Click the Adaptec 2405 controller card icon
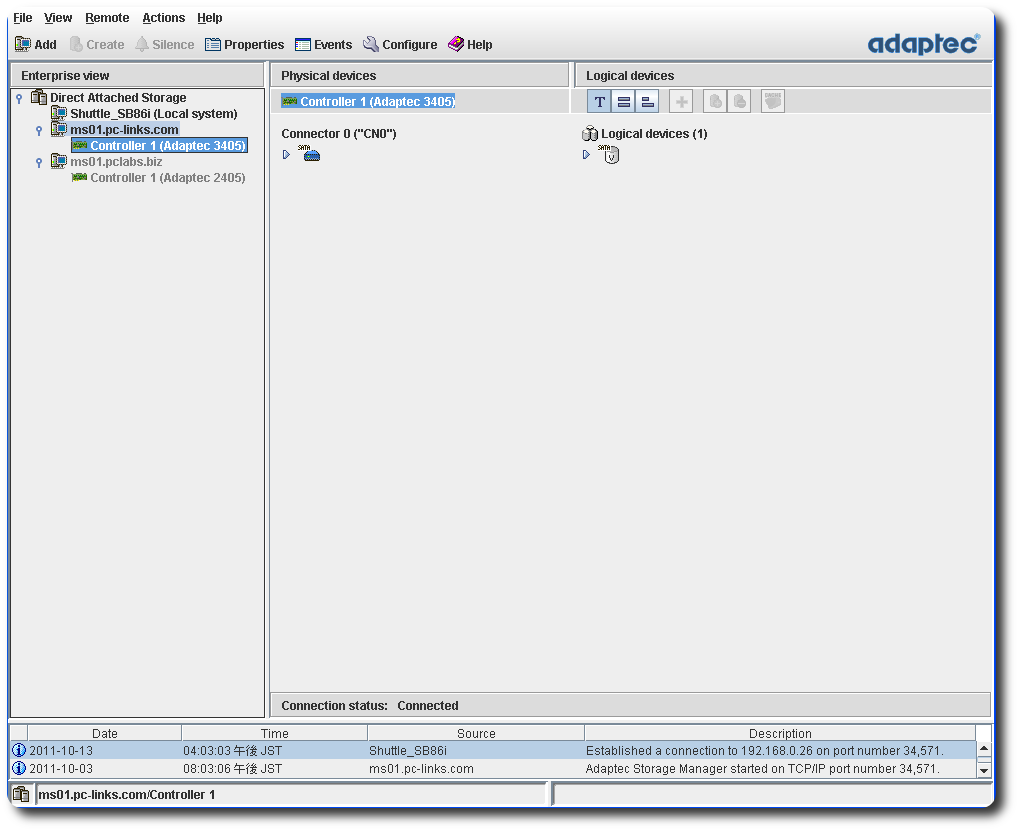The width and height of the screenshot is (1019, 831). click(x=79, y=177)
